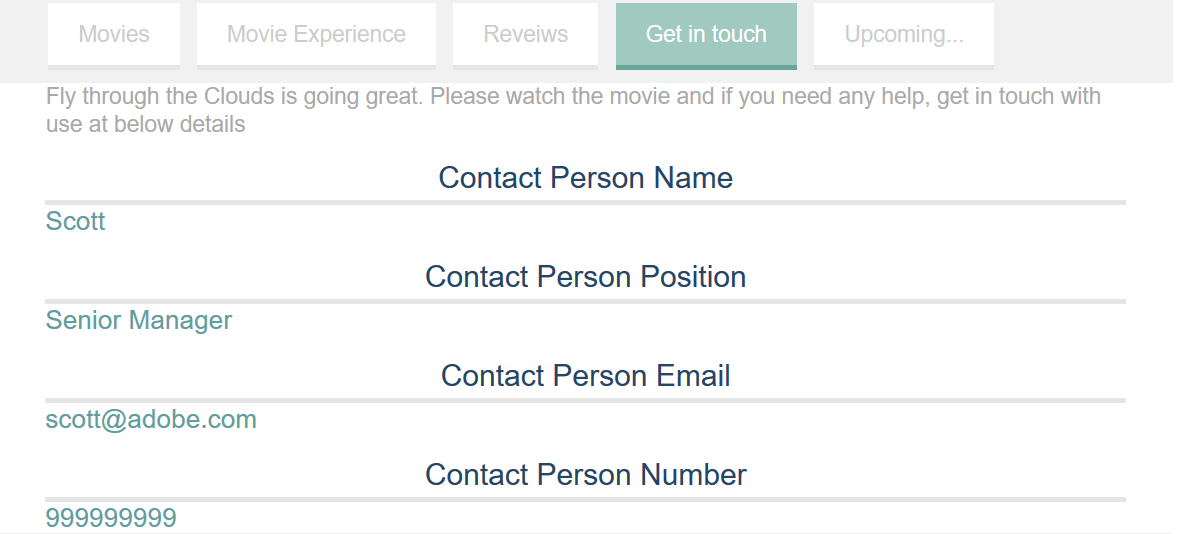
Task: Click the divider under Contact Person Position
Action: pyautogui.click(x=586, y=301)
